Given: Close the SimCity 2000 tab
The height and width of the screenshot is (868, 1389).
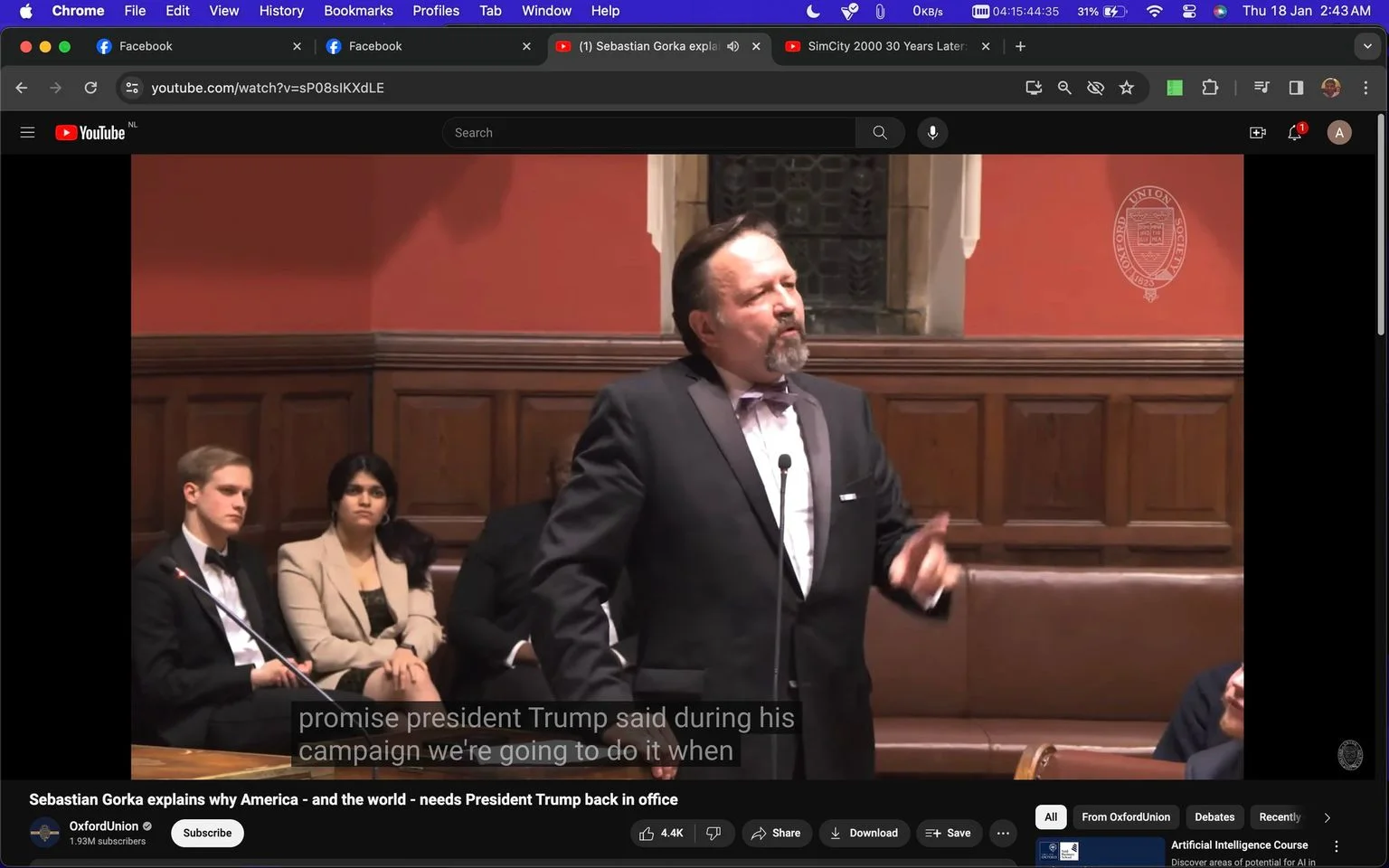Looking at the screenshot, I should pyautogui.click(x=986, y=46).
